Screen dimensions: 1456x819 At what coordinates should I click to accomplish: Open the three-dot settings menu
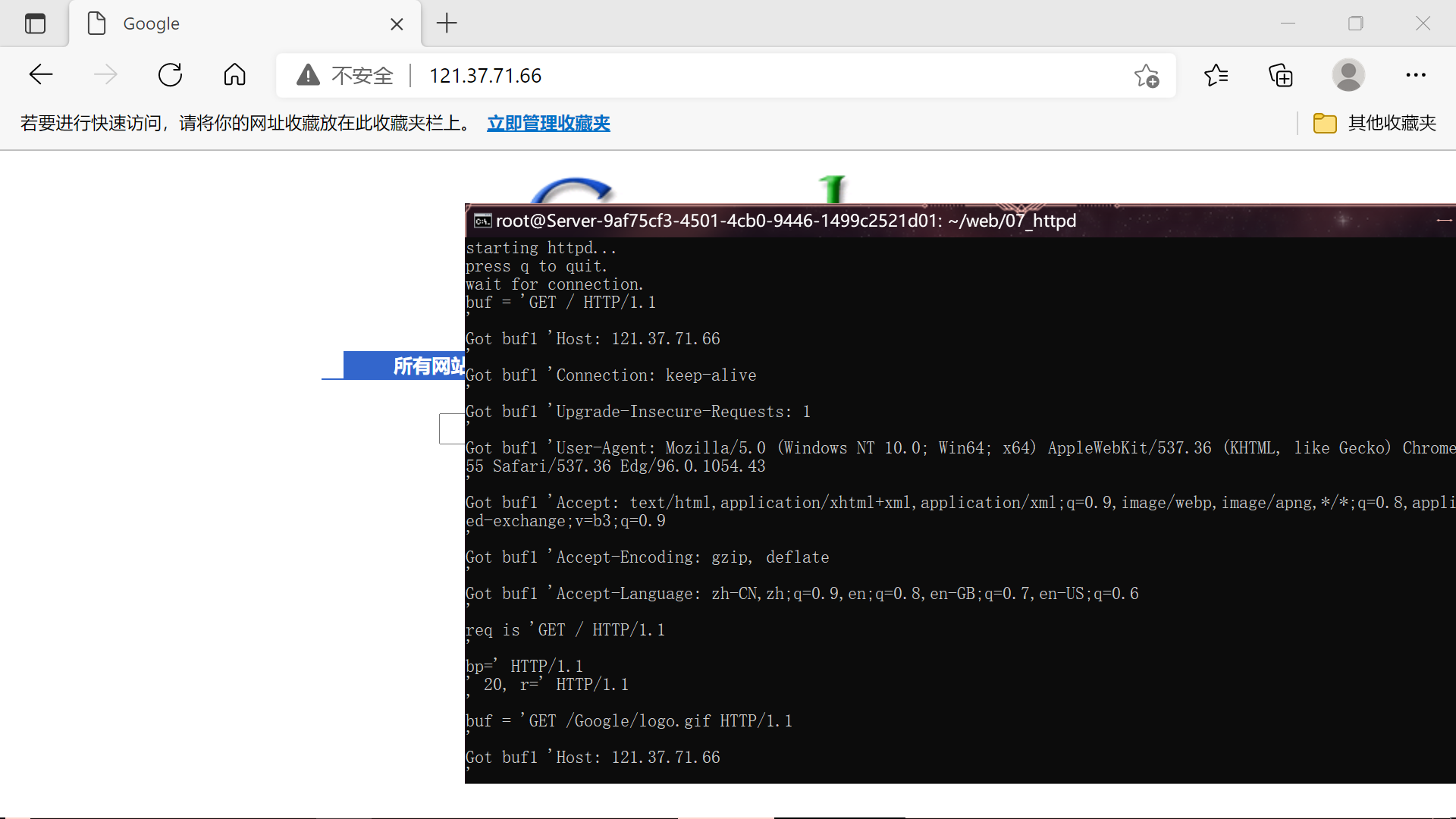pyautogui.click(x=1415, y=75)
